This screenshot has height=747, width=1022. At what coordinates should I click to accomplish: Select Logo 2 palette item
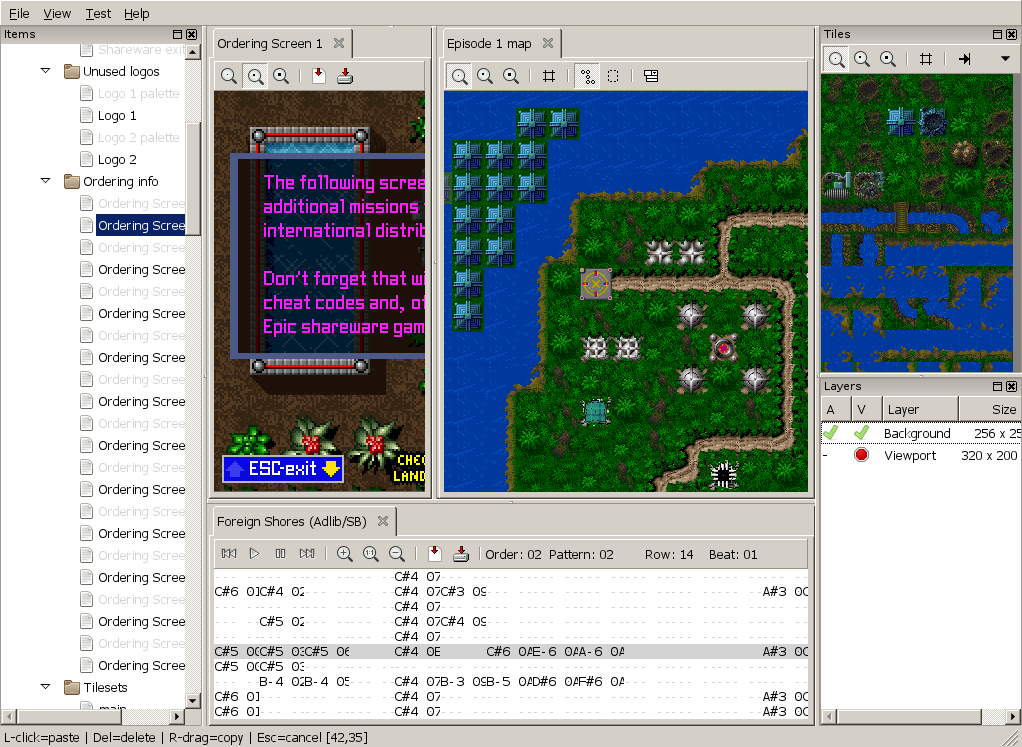(x=138, y=138)
